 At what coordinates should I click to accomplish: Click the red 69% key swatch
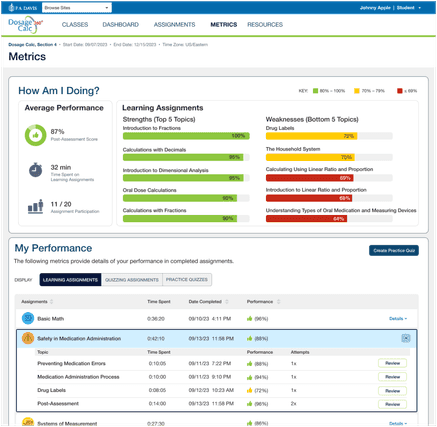400,91
